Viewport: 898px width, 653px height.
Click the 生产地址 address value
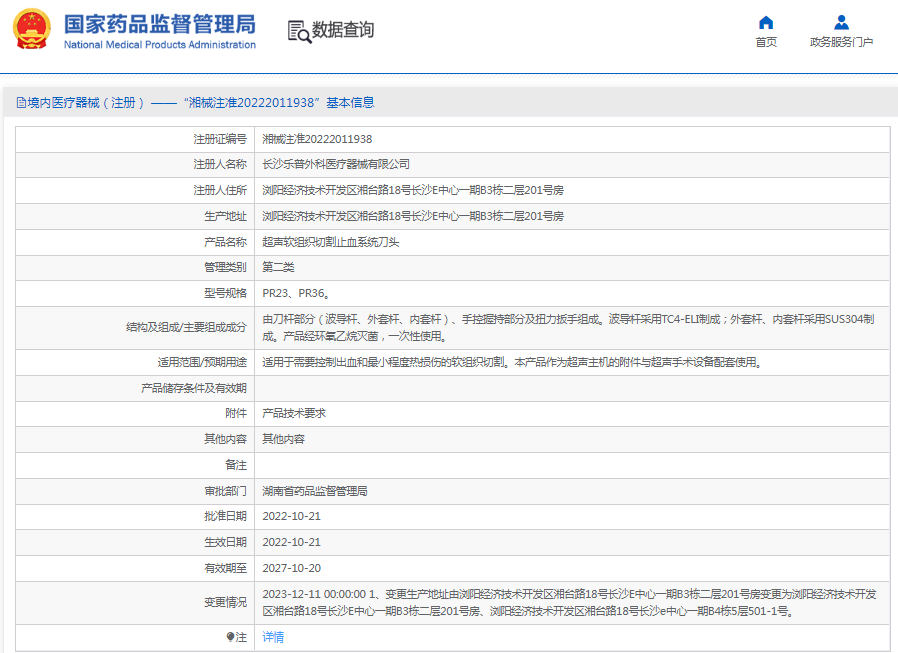pyautogui.click(x=413, y=216)
